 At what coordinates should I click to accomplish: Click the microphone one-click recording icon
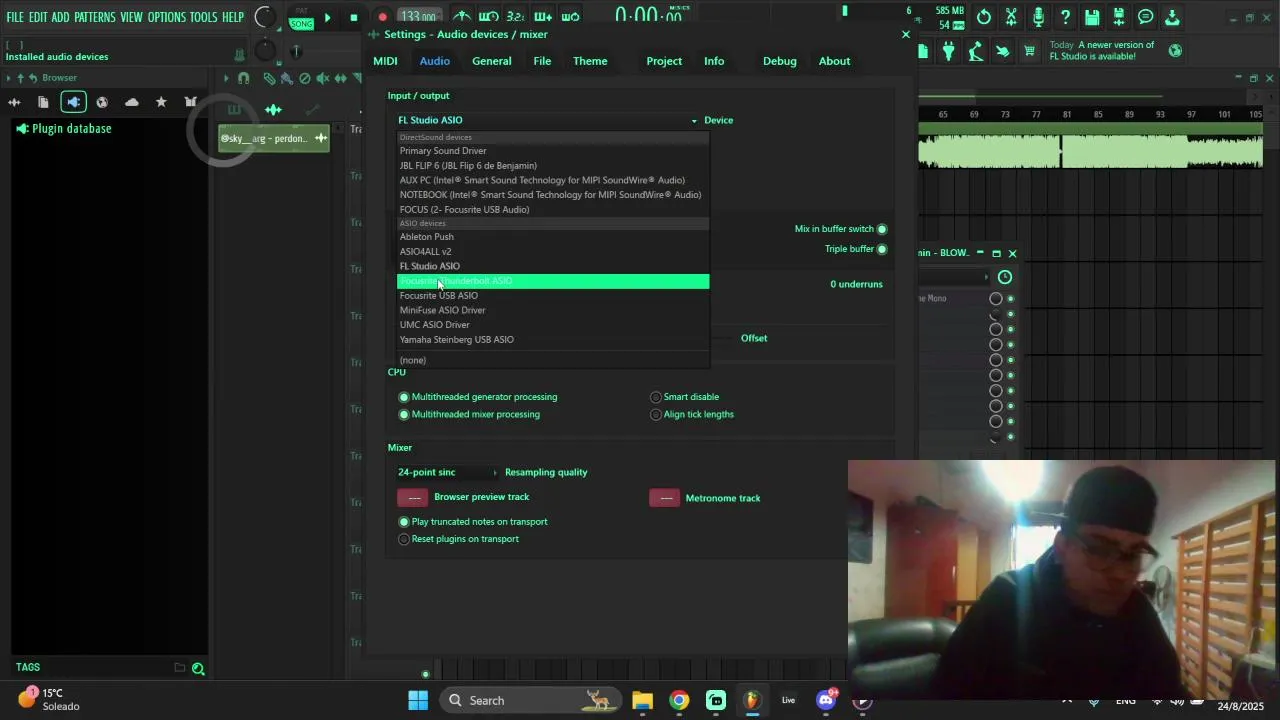click(x=1038, y=17)
